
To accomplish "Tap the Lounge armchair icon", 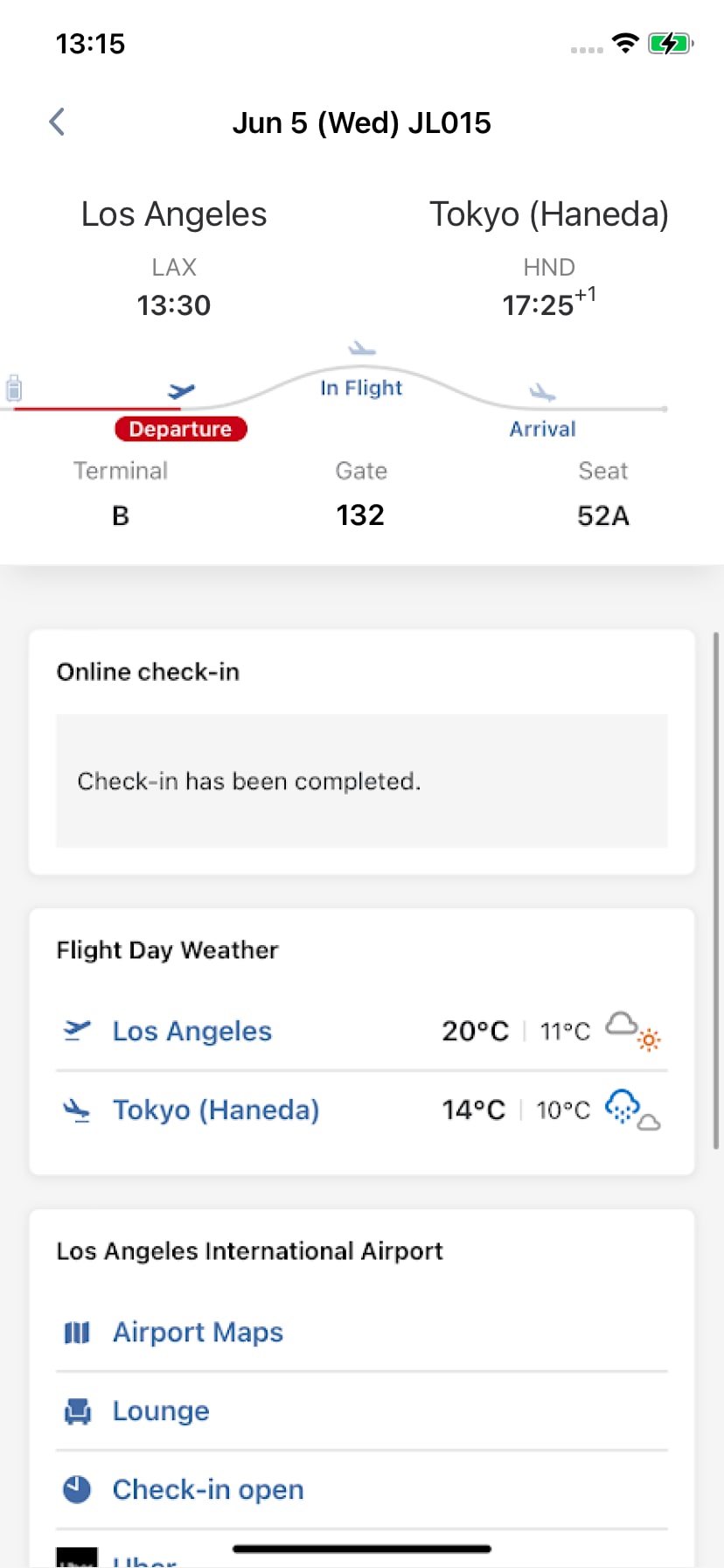I will (77, 1411).
